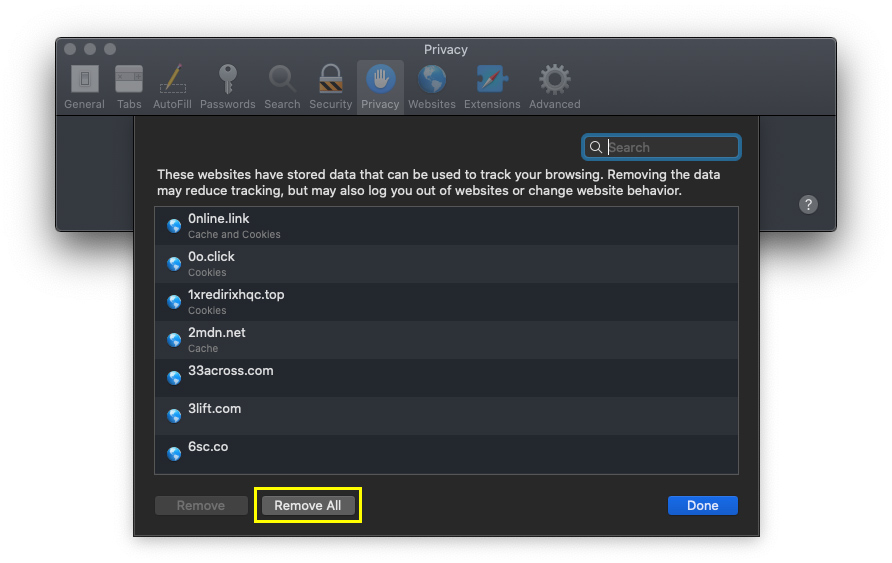Click the help question mark button

pos(808,204)
